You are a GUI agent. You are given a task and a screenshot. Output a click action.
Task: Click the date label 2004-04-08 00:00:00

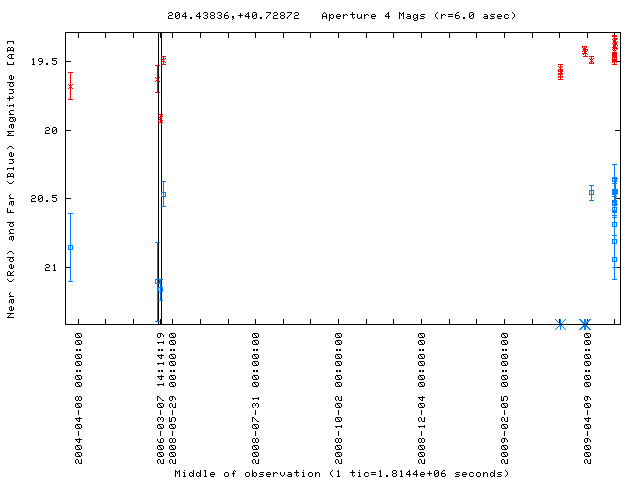tap(78, 398)
